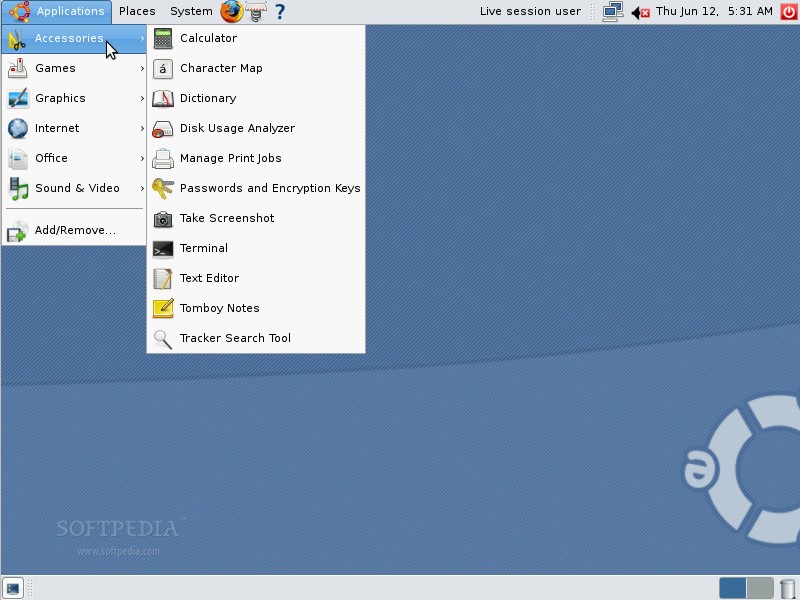Click the red power button
The width and height of the screenshot is (800, 600).
point(788,12)
